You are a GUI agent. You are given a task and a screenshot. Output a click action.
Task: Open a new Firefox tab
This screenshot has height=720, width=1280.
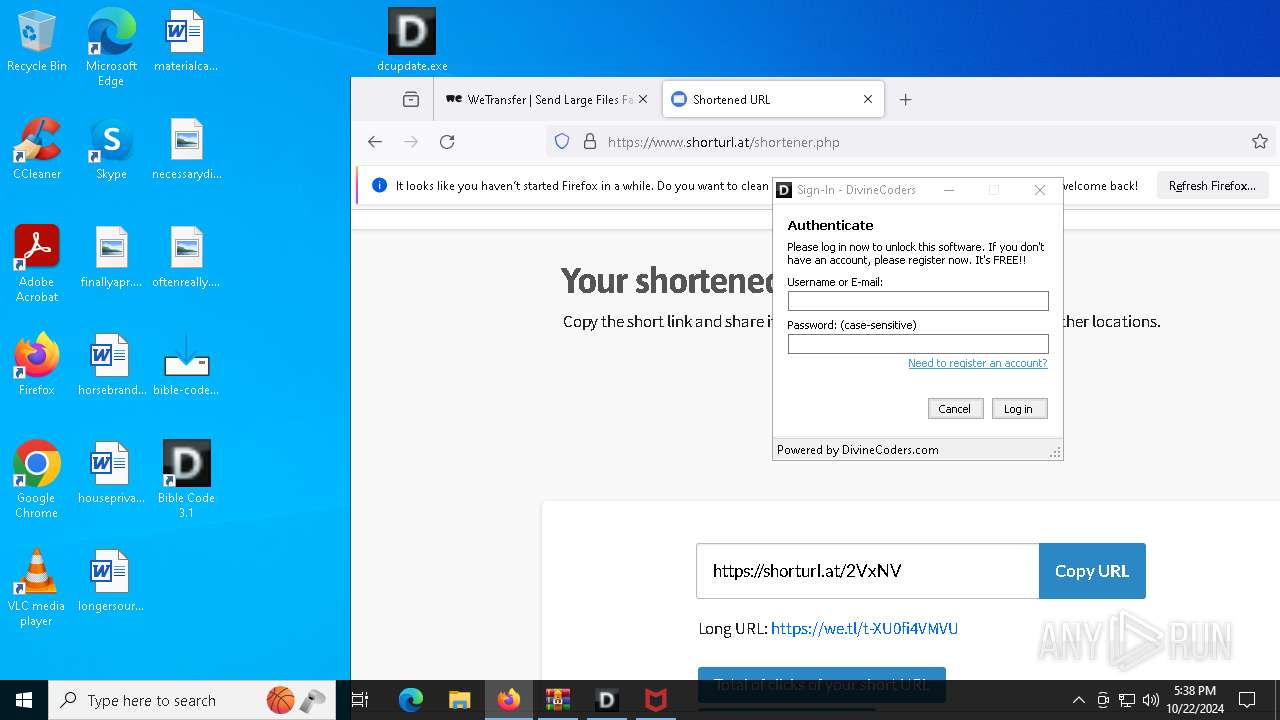coord(905,99)
